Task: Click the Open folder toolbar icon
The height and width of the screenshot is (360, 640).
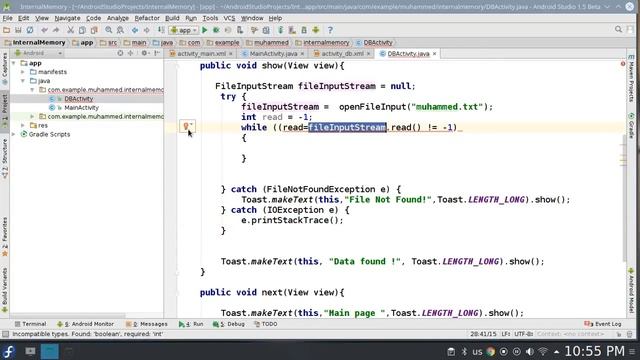Action: pyautogui.click(x=6, y=30)
